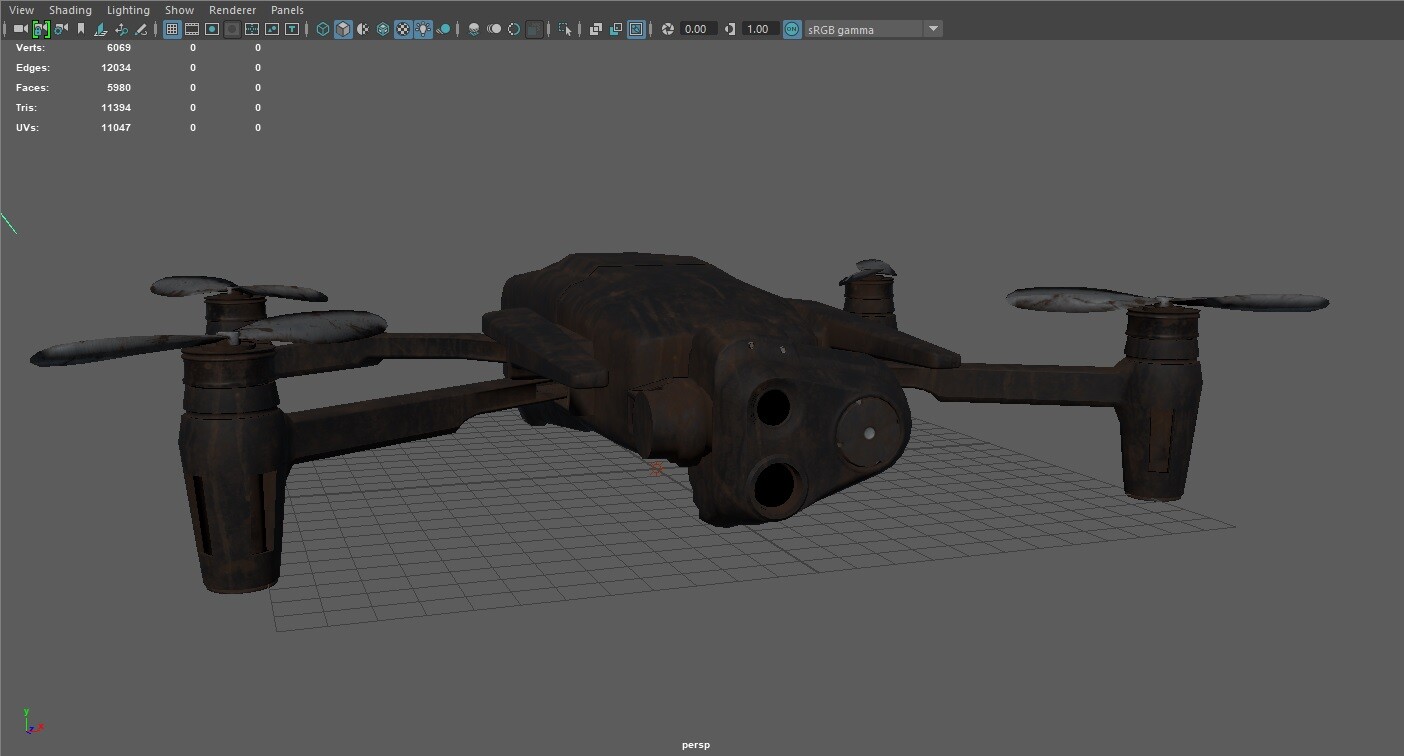The width and height of the screenshot is (1404, 756).
Task: Click the Edges count 12034
Action: point(116,67)
